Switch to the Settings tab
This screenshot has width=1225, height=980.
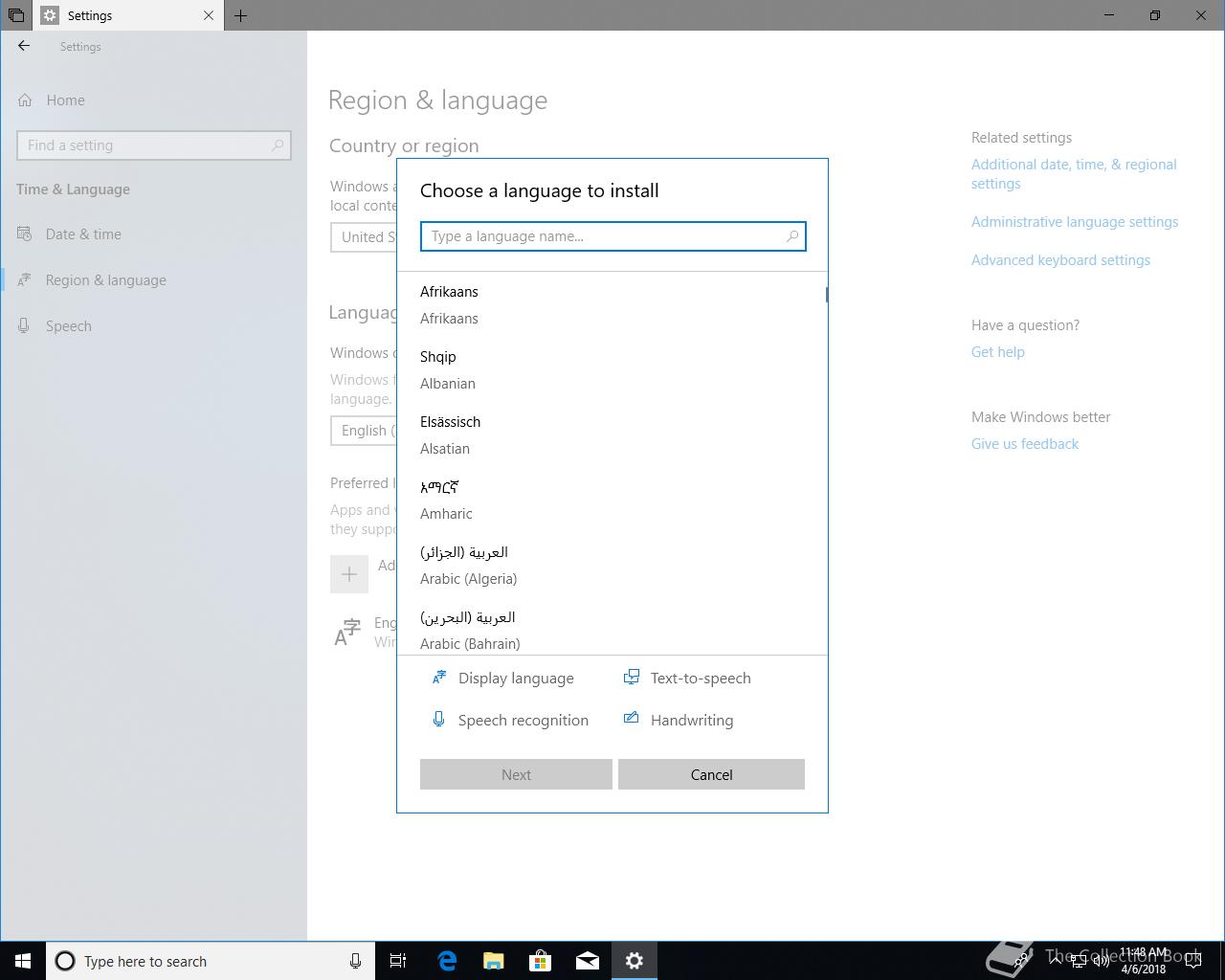tap(129, 15)
